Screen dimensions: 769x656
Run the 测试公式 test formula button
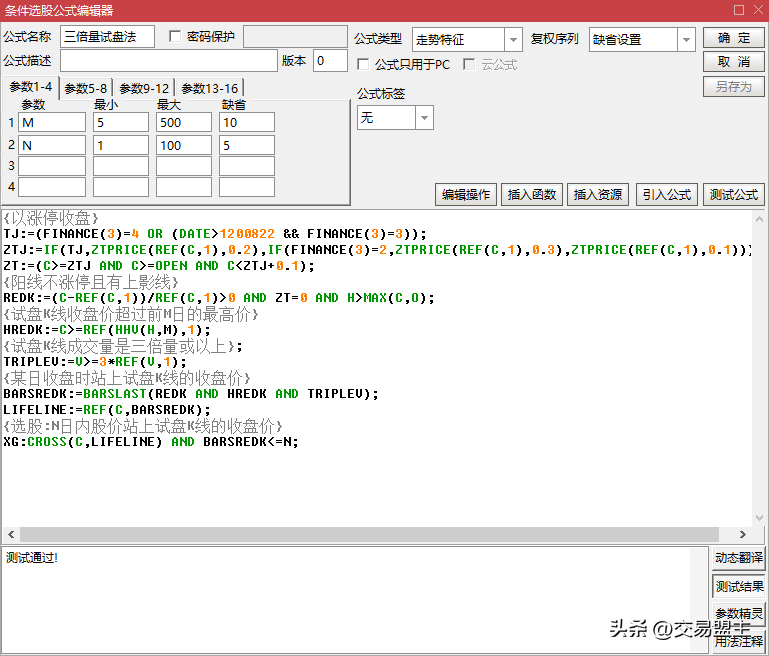734,195
